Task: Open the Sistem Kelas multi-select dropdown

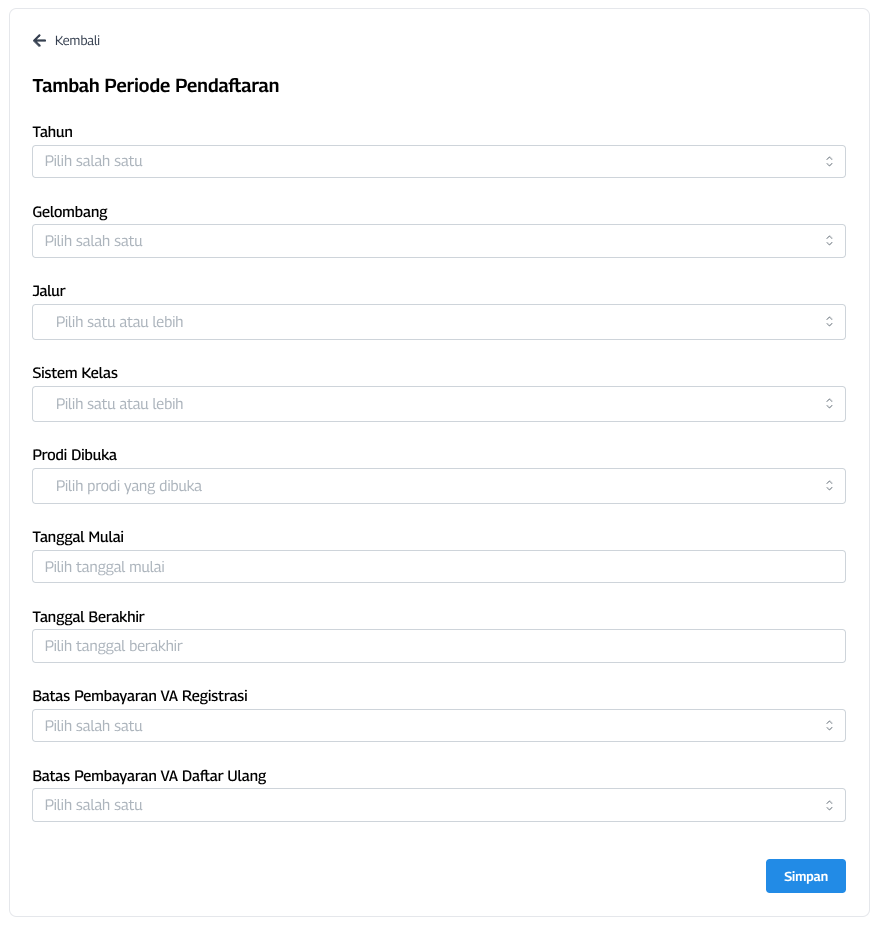Action: click(430, 404)
